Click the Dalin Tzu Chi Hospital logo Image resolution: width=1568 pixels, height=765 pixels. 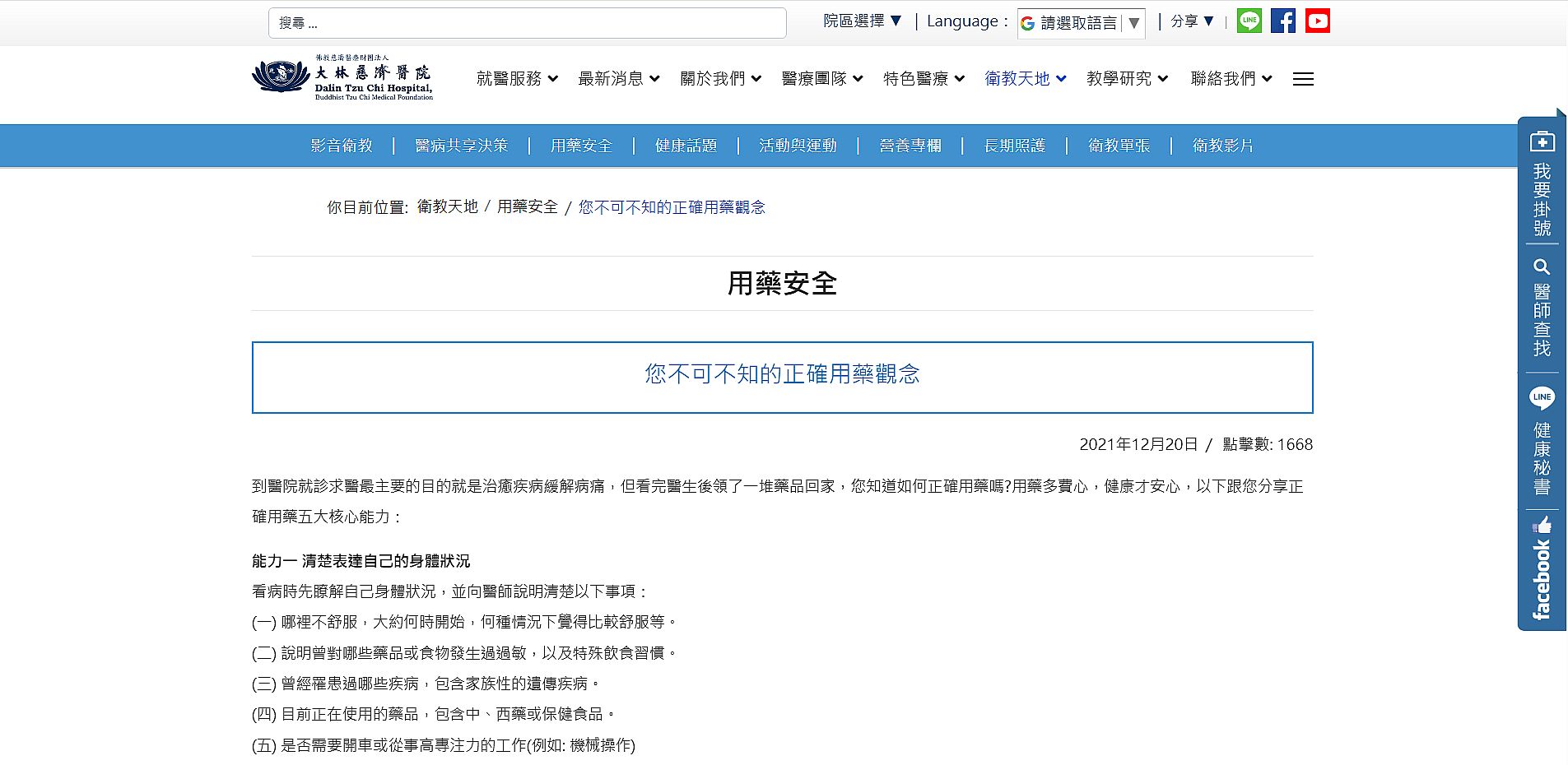(342, 78)
